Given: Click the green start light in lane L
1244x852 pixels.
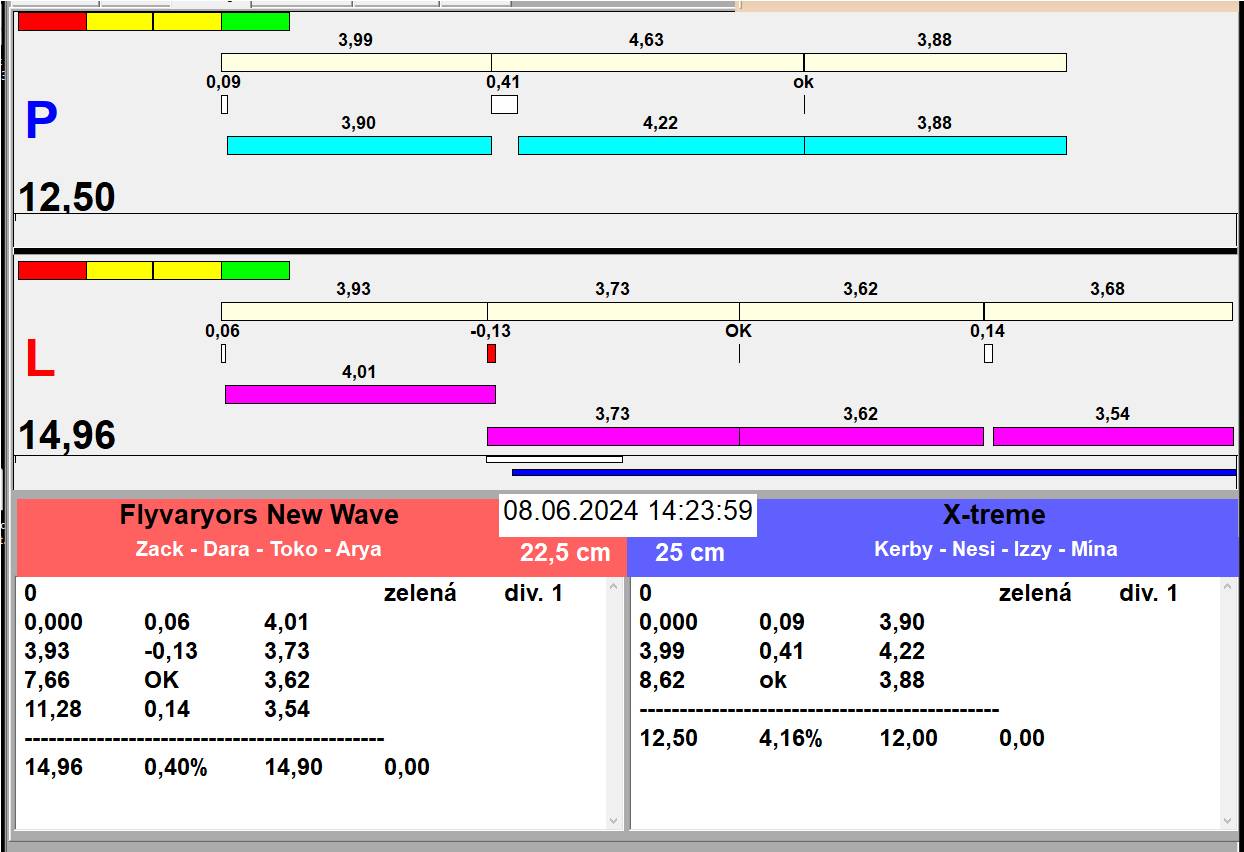Looking at the screenshot, I should tap(255, 270).
